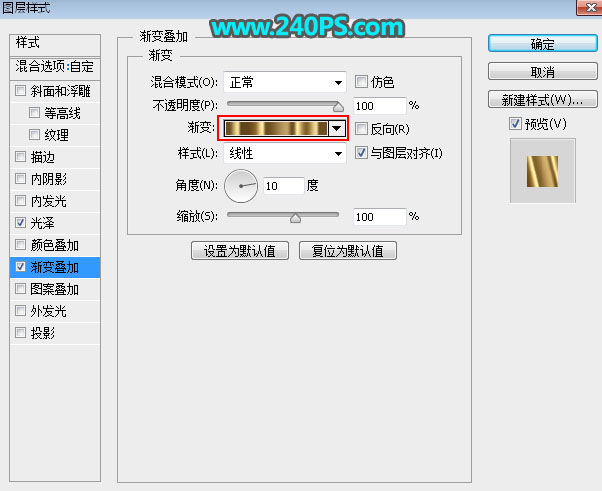This screenshot has width=602, height=491.
Task: Enable the 投影 checkbox
Action: [x=20, y=332]
